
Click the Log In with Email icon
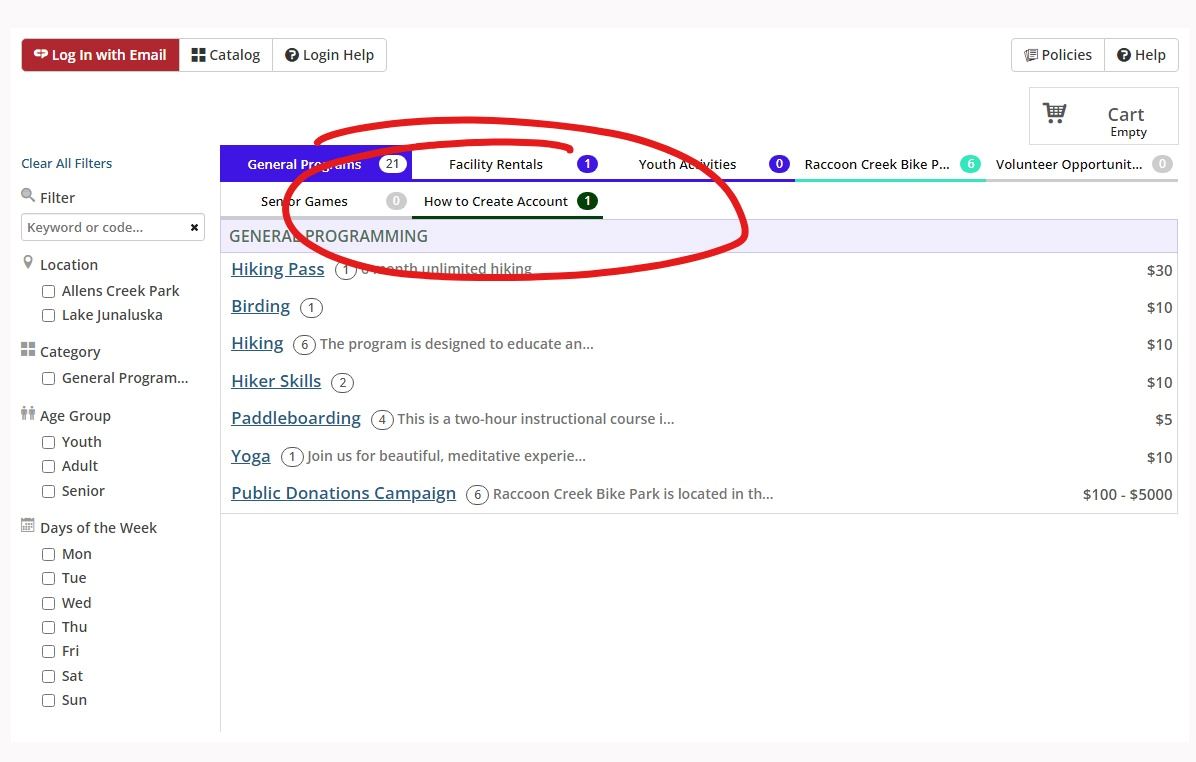(42, 55)
